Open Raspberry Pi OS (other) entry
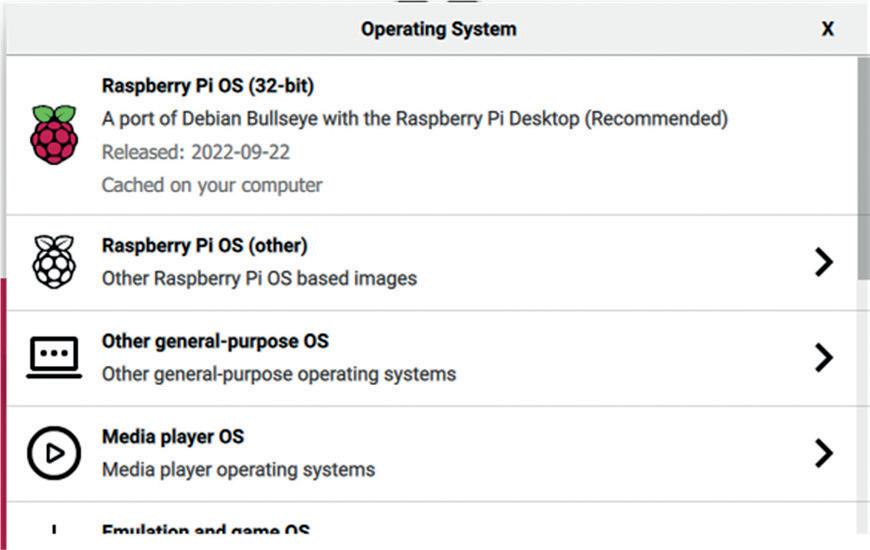 pyautogui.click(x=204, y=245)
